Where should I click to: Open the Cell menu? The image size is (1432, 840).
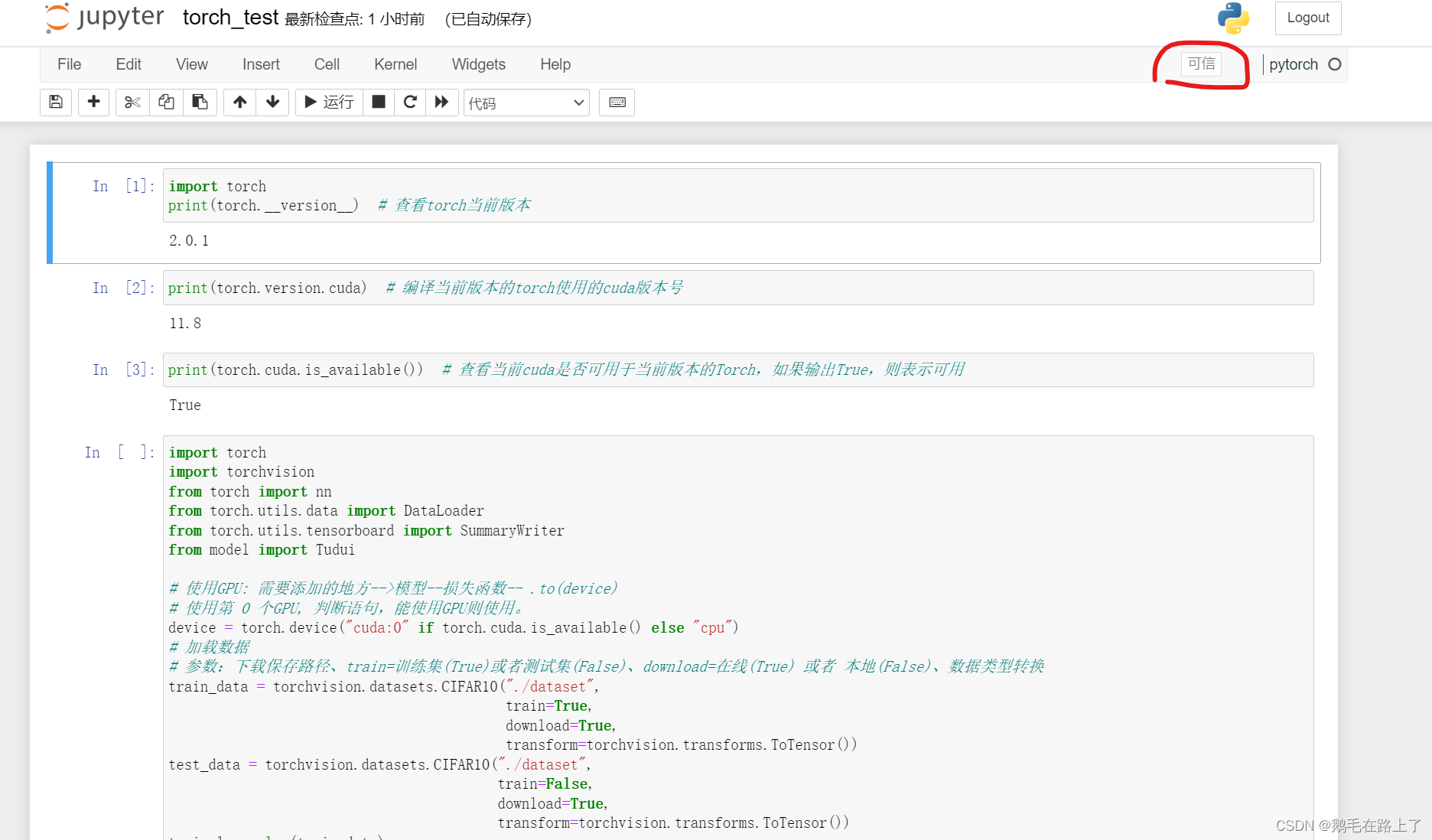click(x=327, y=64)
